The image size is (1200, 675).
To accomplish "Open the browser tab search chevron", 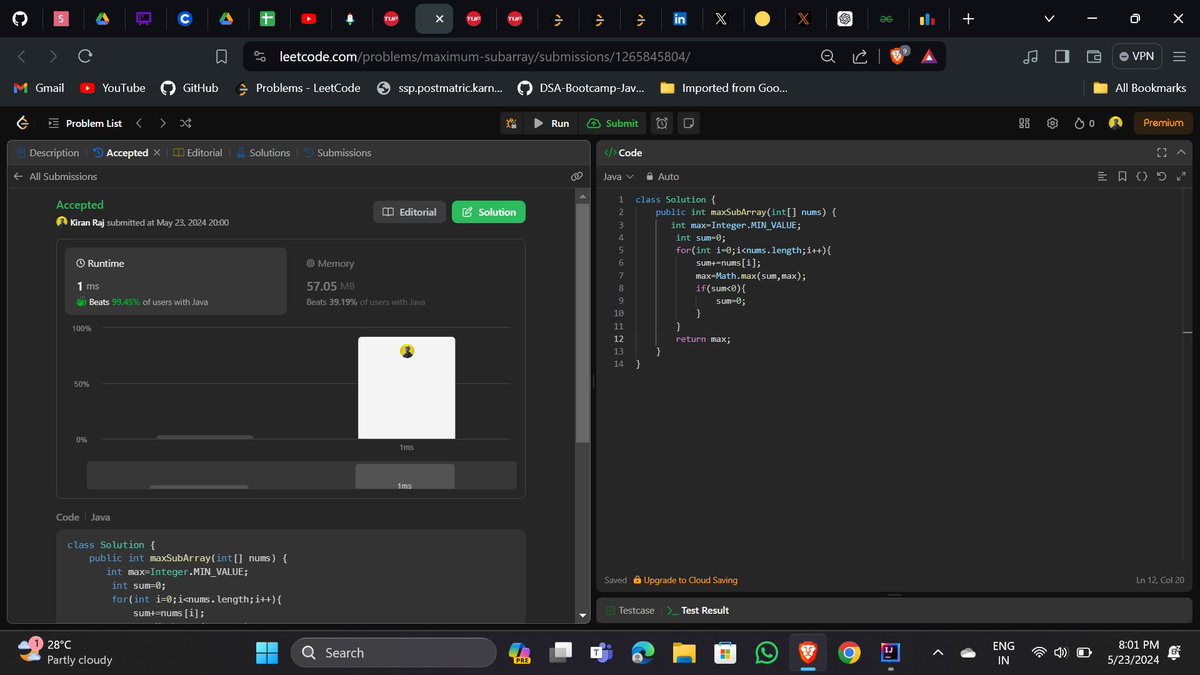I will pos(1049,19).
